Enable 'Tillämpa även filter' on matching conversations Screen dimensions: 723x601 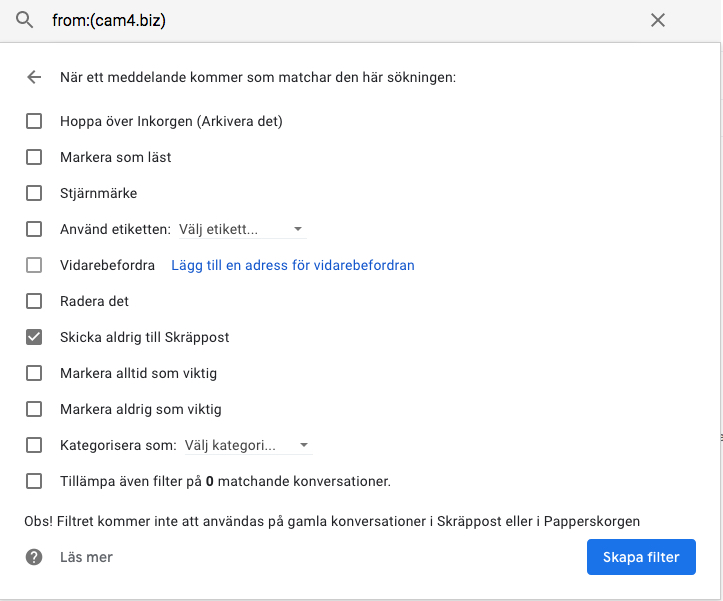(34, 481)
